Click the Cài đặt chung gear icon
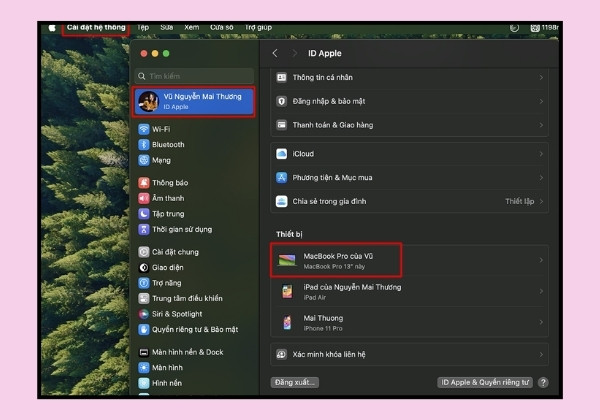Image resolution: width=600 pixels, height=420 pixels. [x=143, y=252]
